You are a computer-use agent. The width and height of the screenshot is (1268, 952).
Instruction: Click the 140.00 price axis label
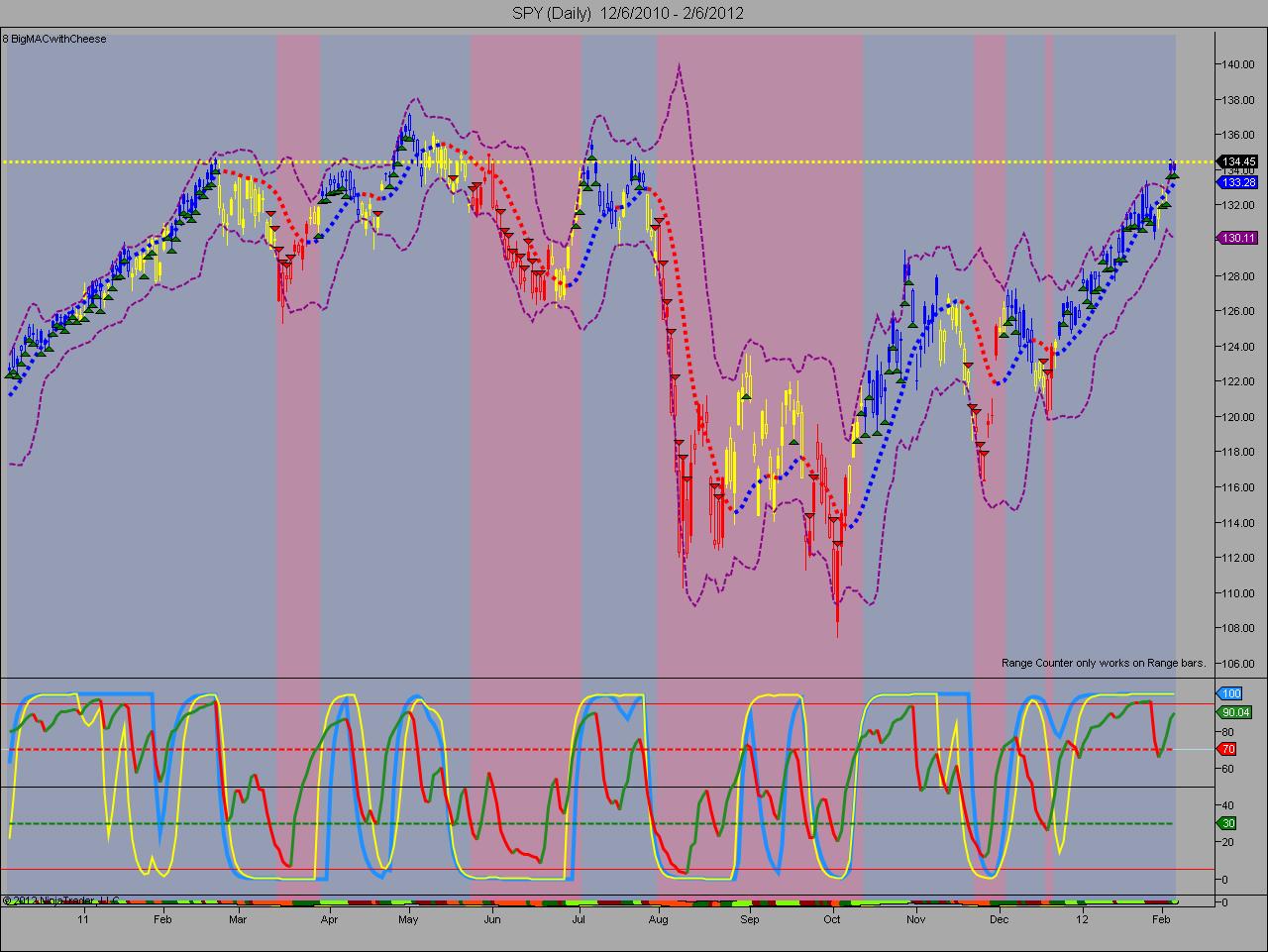[x=1239, y=64]
